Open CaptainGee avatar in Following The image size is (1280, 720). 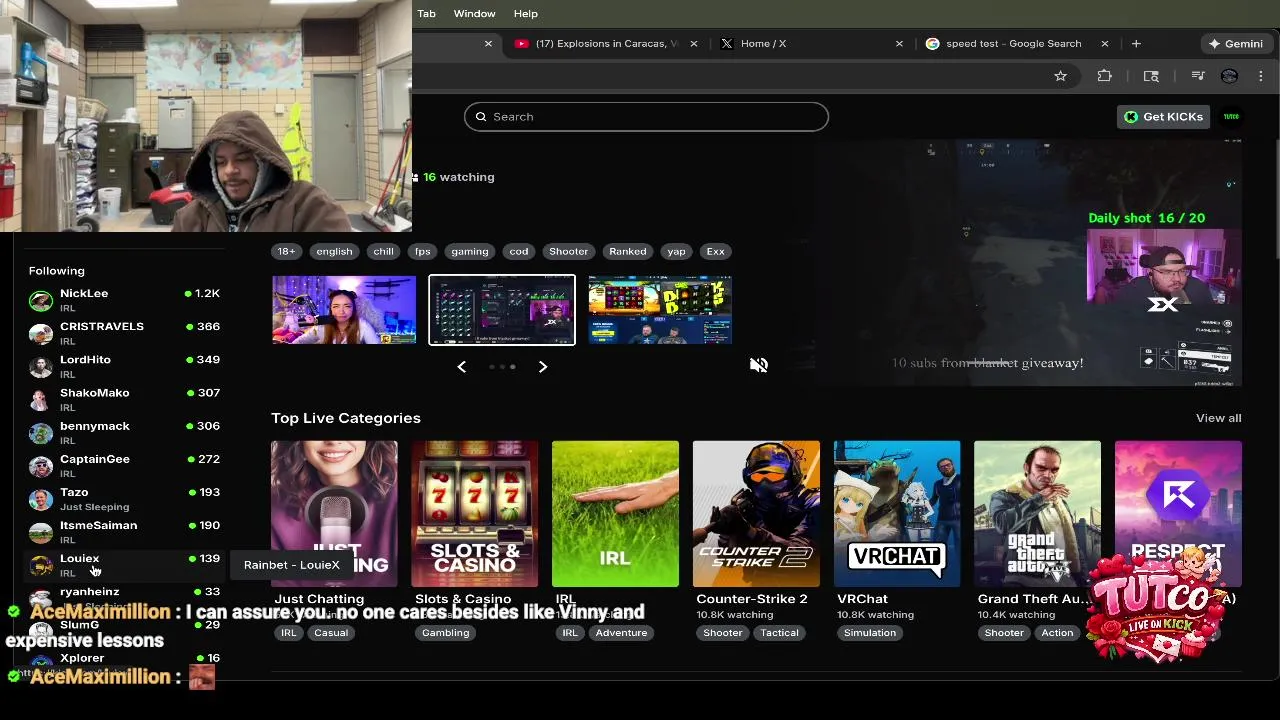click(x=41, y=466)
